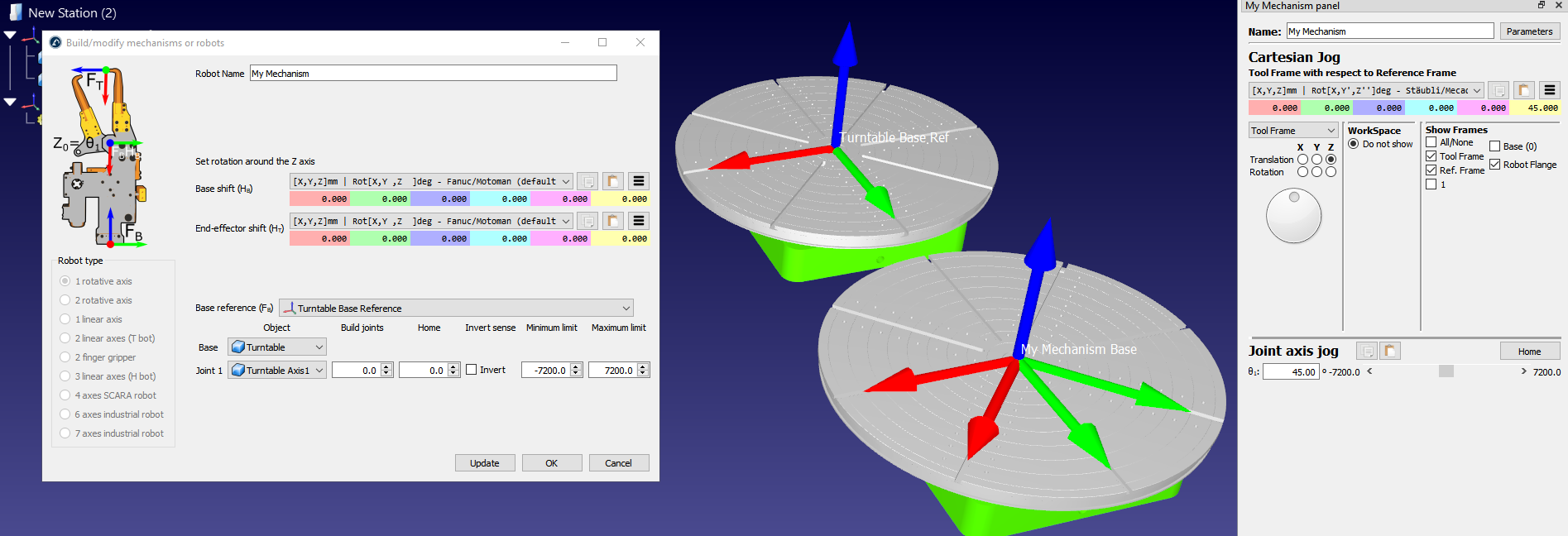Click the joint axis θ1 slider handle
The height and width of the screenshot is (536, 1568).
1446,371
